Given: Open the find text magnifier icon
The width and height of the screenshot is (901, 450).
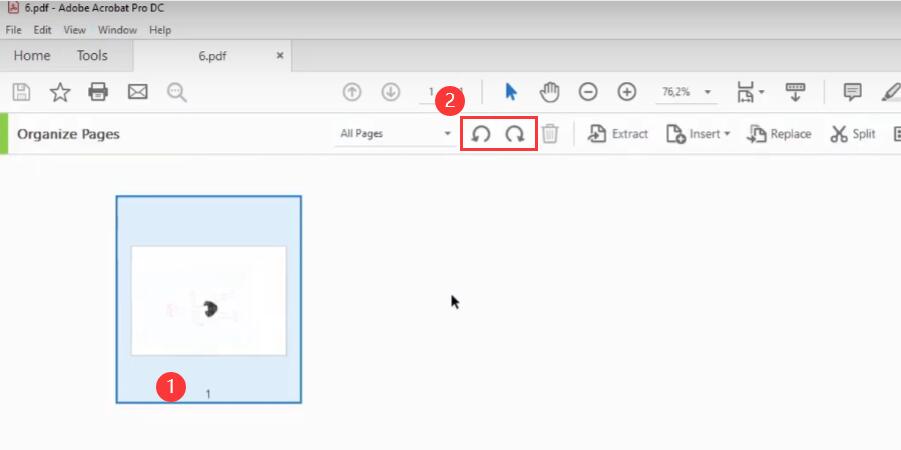Looking at the screenshot, I should click(x=177, y=93).
